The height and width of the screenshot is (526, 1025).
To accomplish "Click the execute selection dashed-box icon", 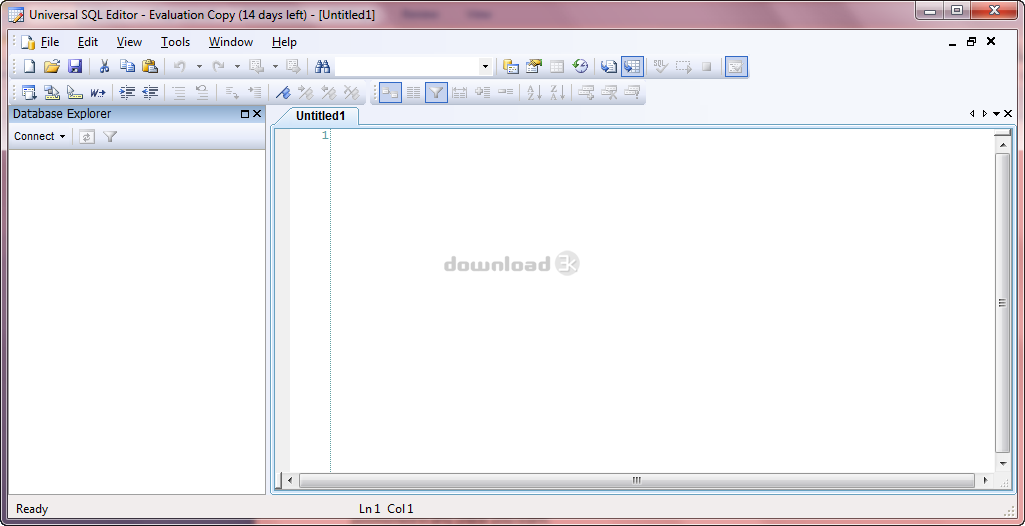I will tap(684, 66).
